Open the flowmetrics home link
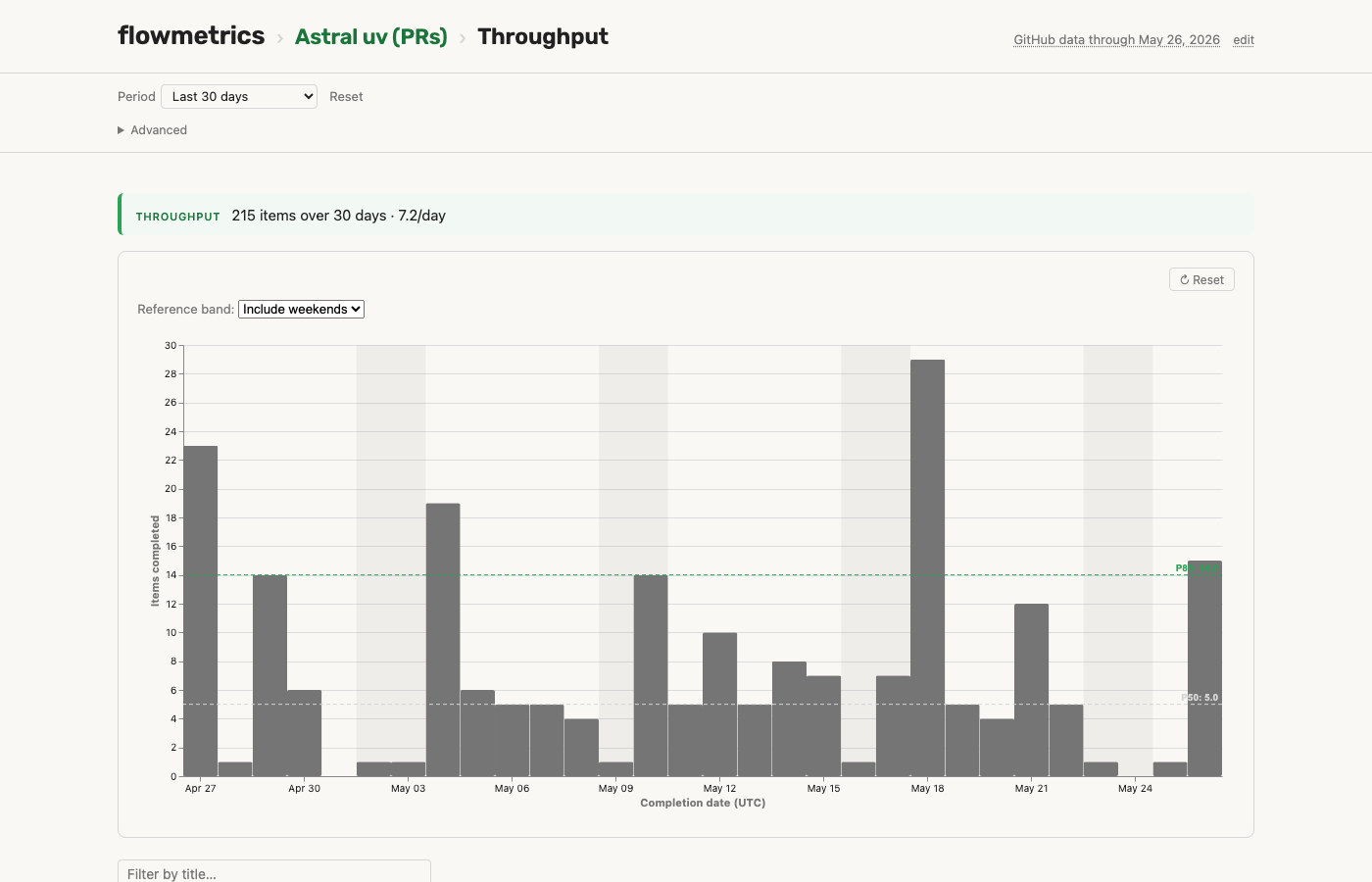This screenshot has width=1372, height=882. [191, 36]
